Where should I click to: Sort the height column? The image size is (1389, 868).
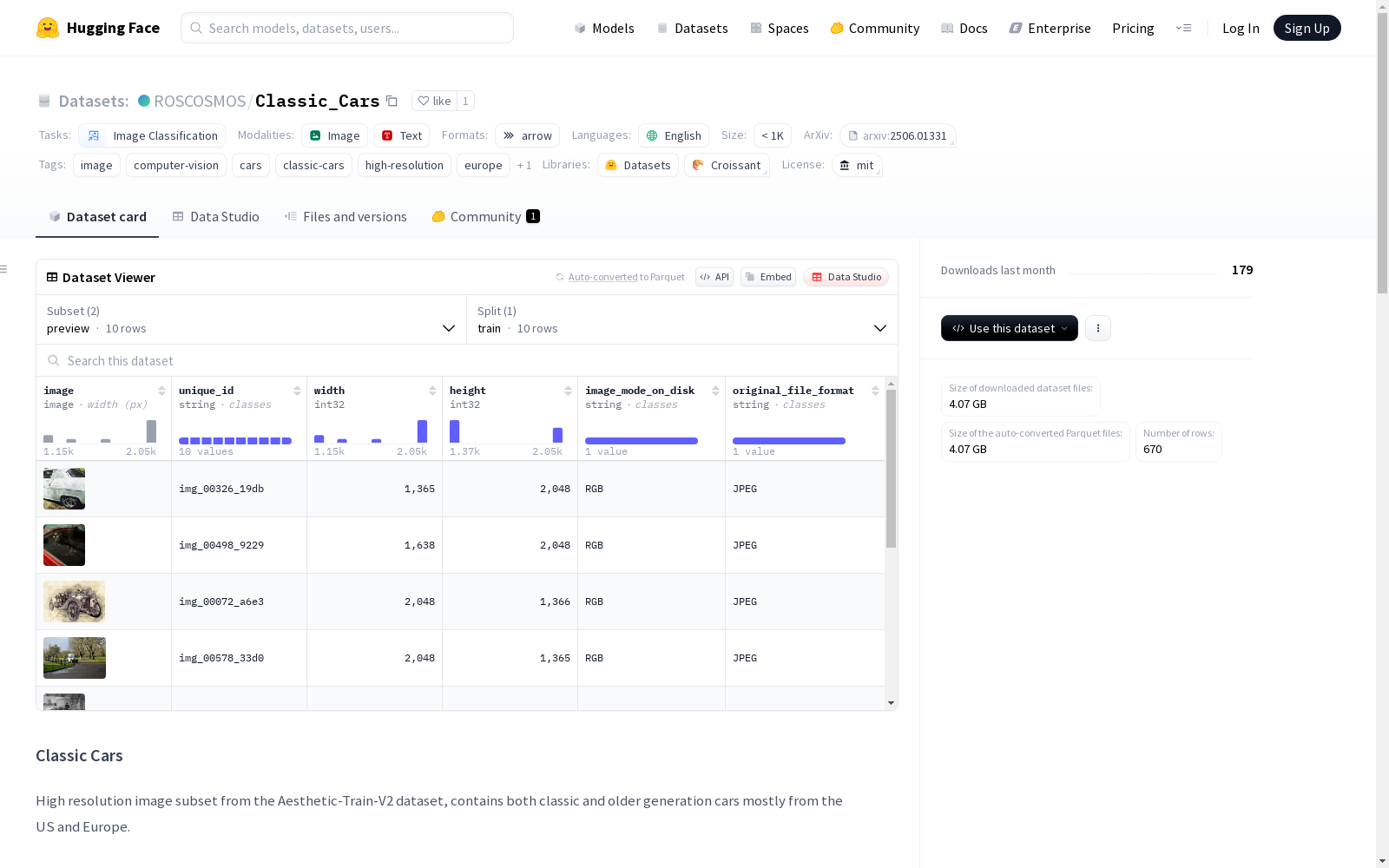(568, 391)
